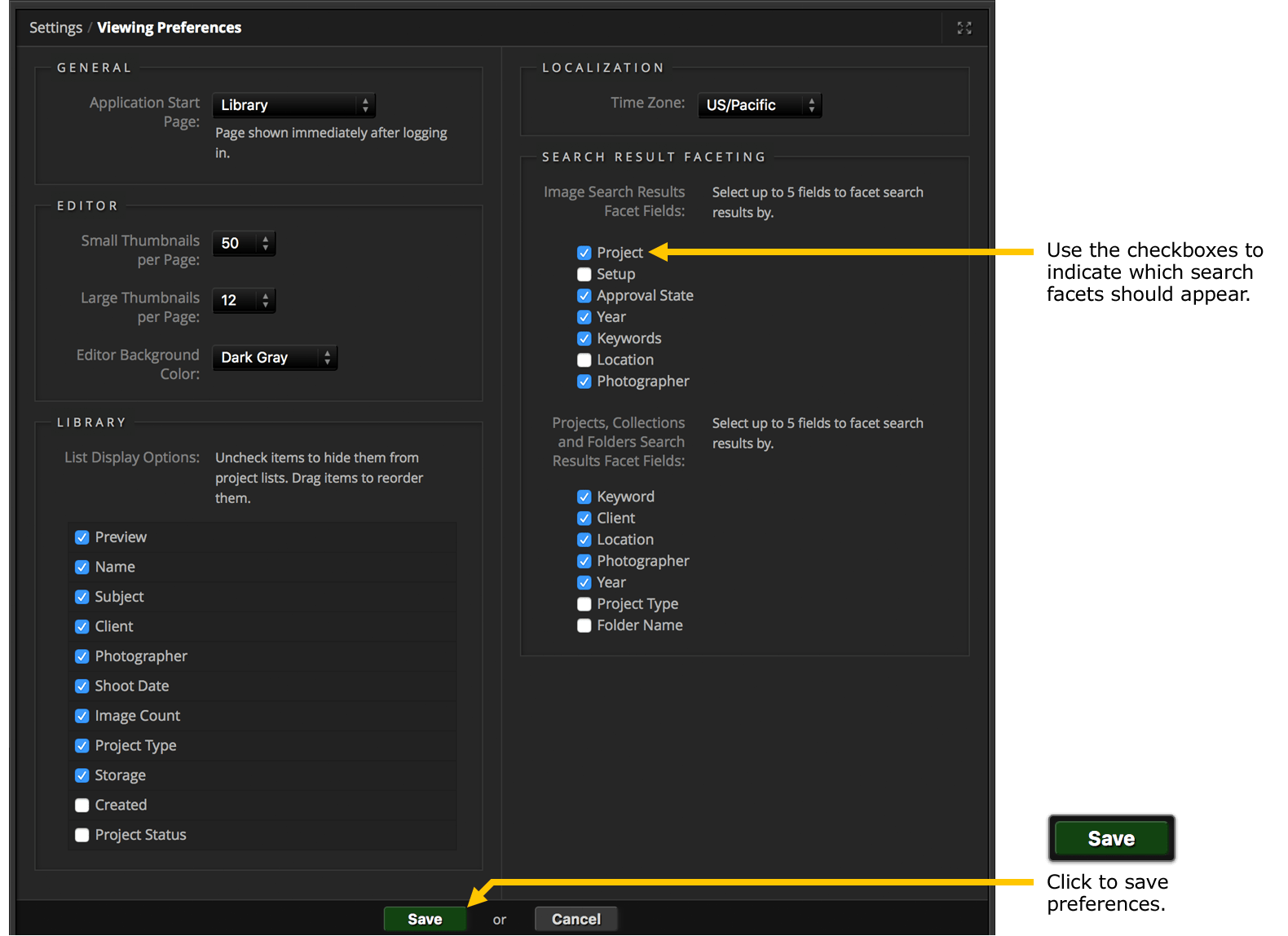Uncheck Storage in List Display Options

82,775
